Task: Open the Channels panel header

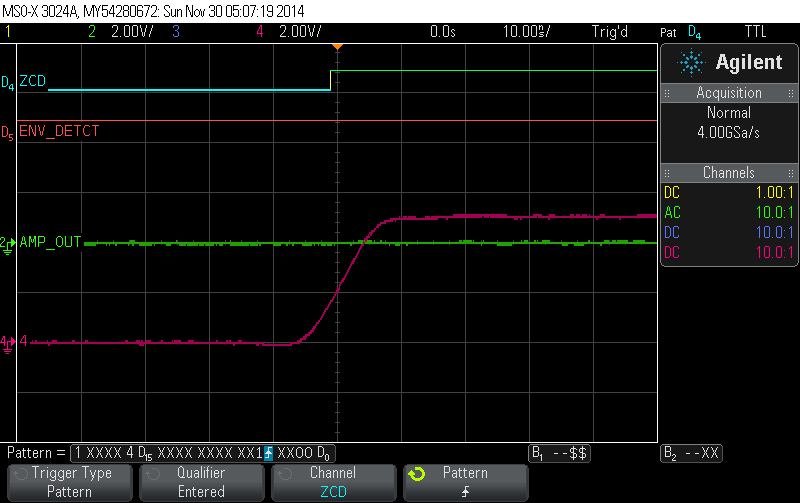Action: click(729, 173)
